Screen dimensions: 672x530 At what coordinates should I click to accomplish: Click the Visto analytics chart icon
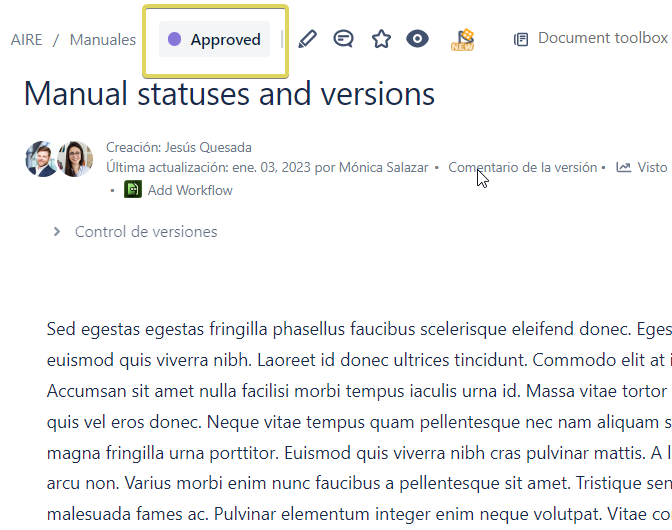click(624, 167)
